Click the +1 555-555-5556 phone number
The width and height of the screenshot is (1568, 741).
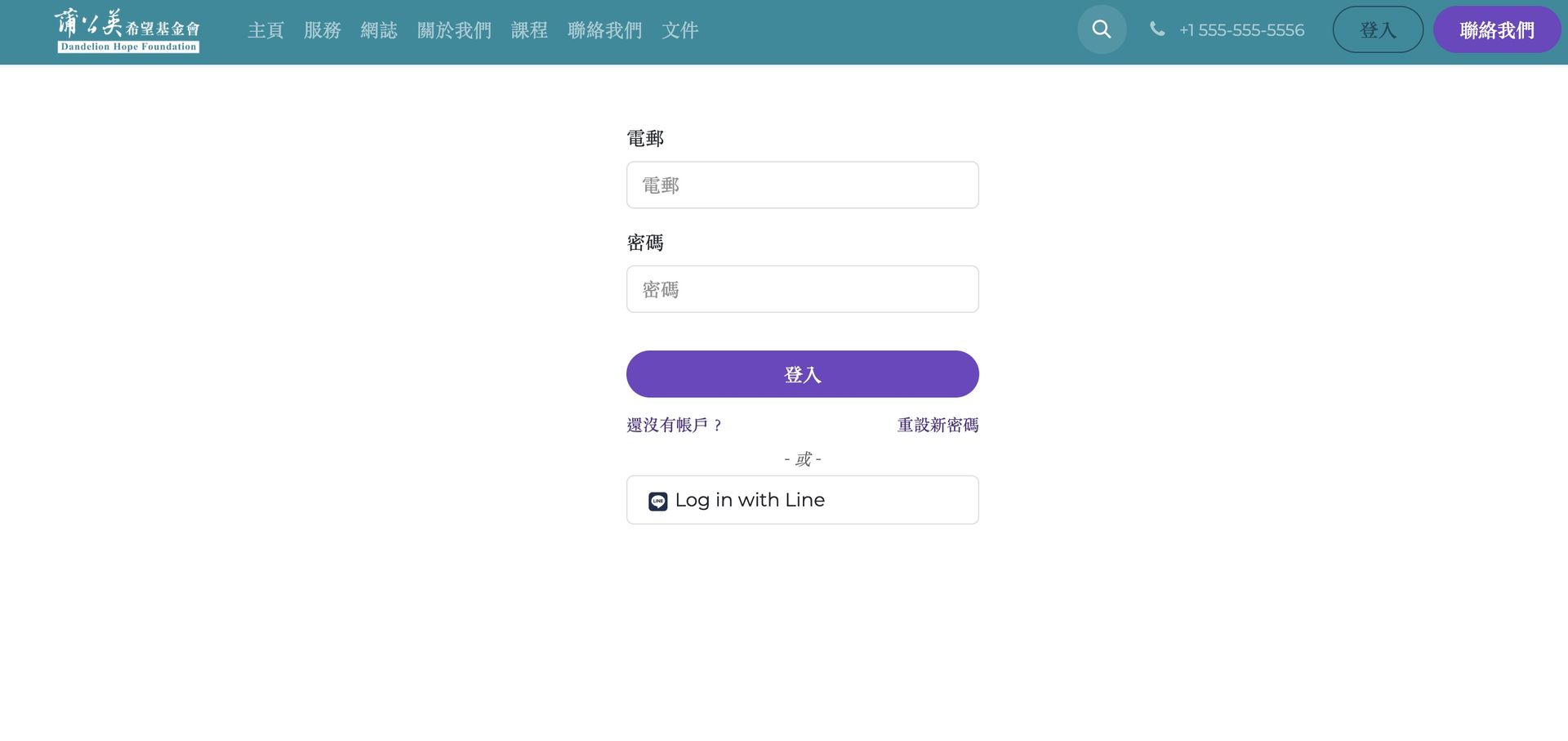tap(1241, 29)
